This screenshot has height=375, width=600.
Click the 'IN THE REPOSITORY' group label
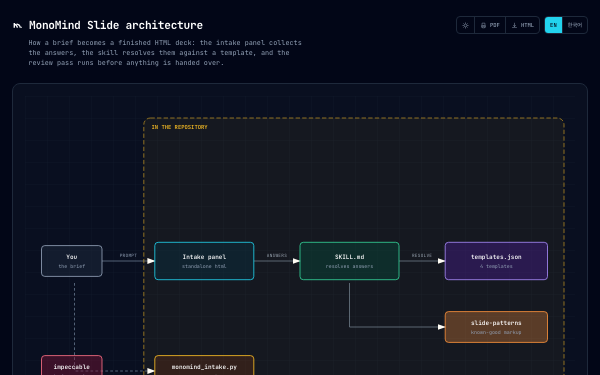[x=179, y=127]
